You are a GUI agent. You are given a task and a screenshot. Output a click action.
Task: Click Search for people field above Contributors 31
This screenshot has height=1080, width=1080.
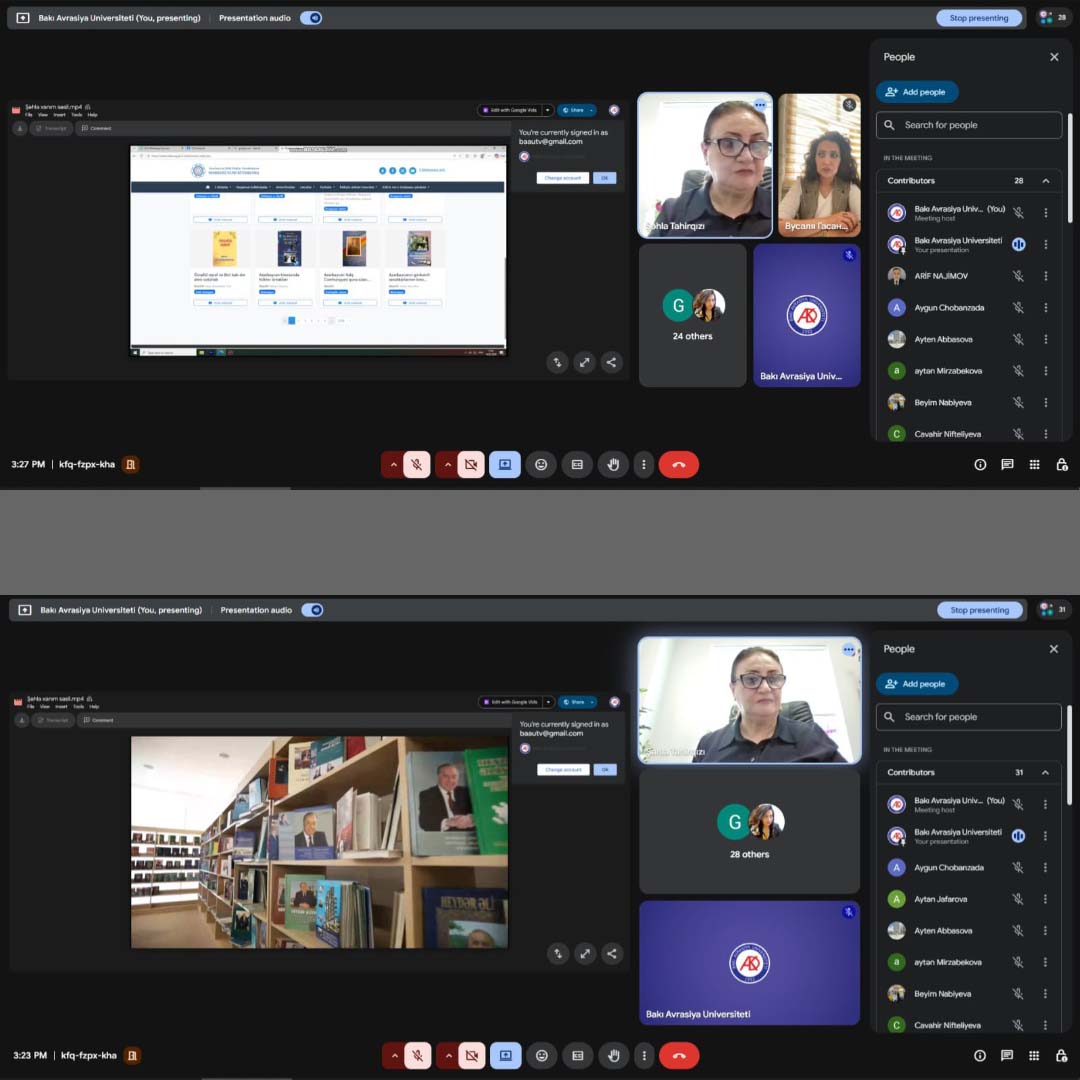coord(968,717)
